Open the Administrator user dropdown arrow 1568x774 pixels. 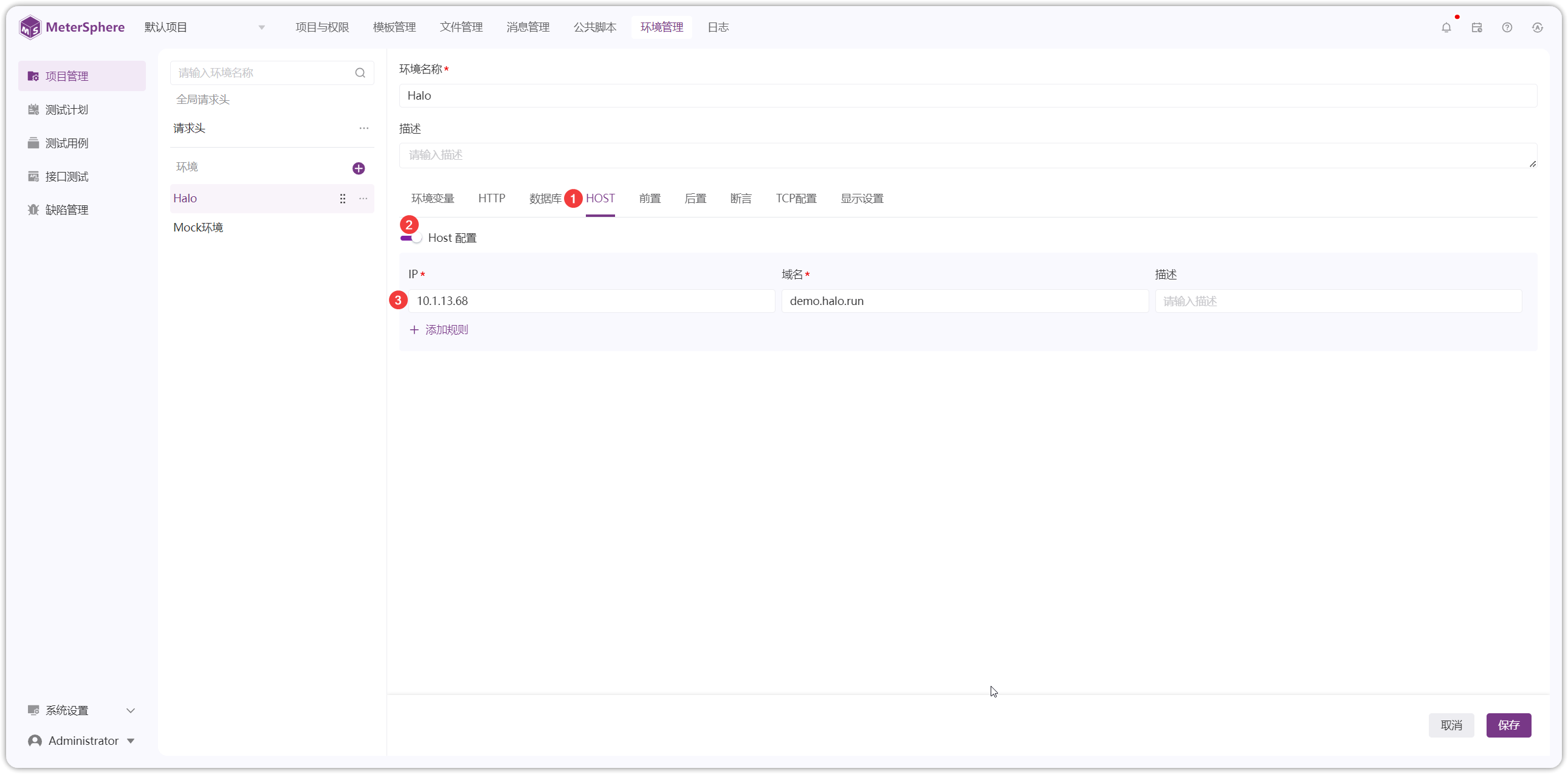[131, 741]
